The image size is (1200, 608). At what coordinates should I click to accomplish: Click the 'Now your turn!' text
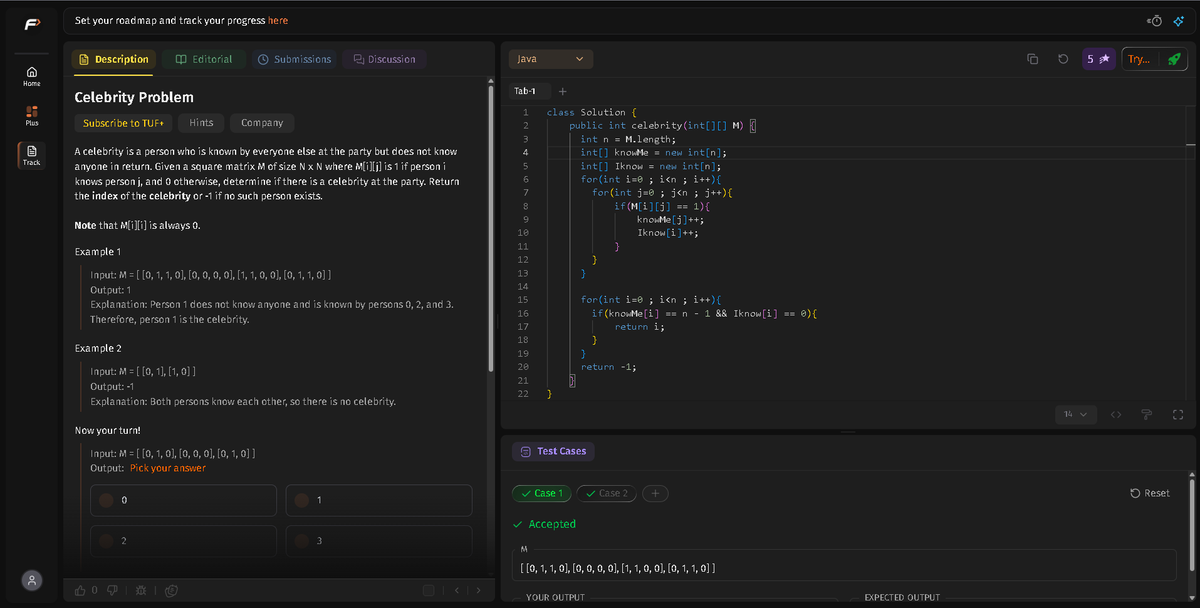(107, 430)
